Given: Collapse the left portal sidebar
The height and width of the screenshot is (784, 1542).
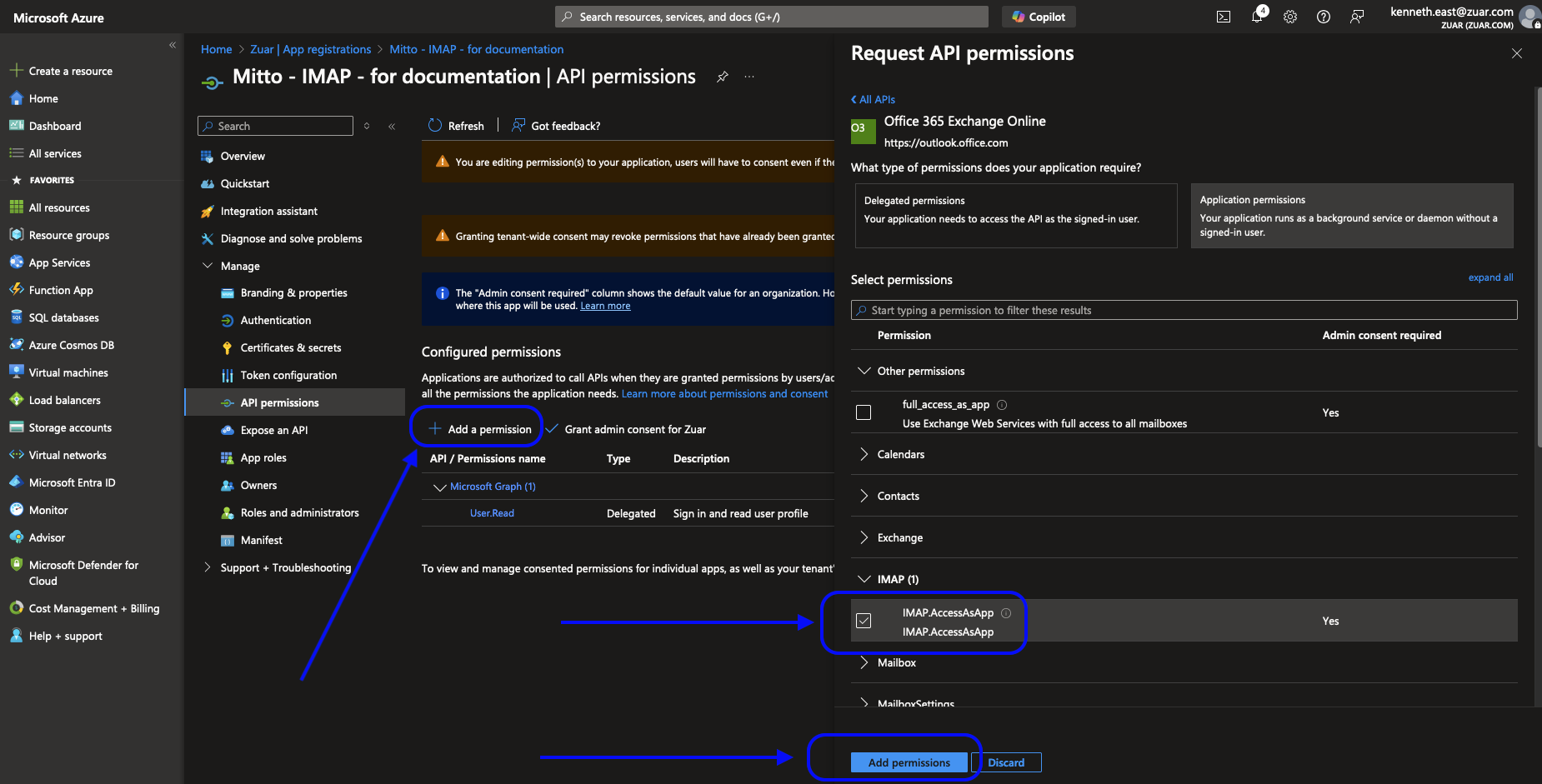Looking at the screenshot, I should [173, 45].
